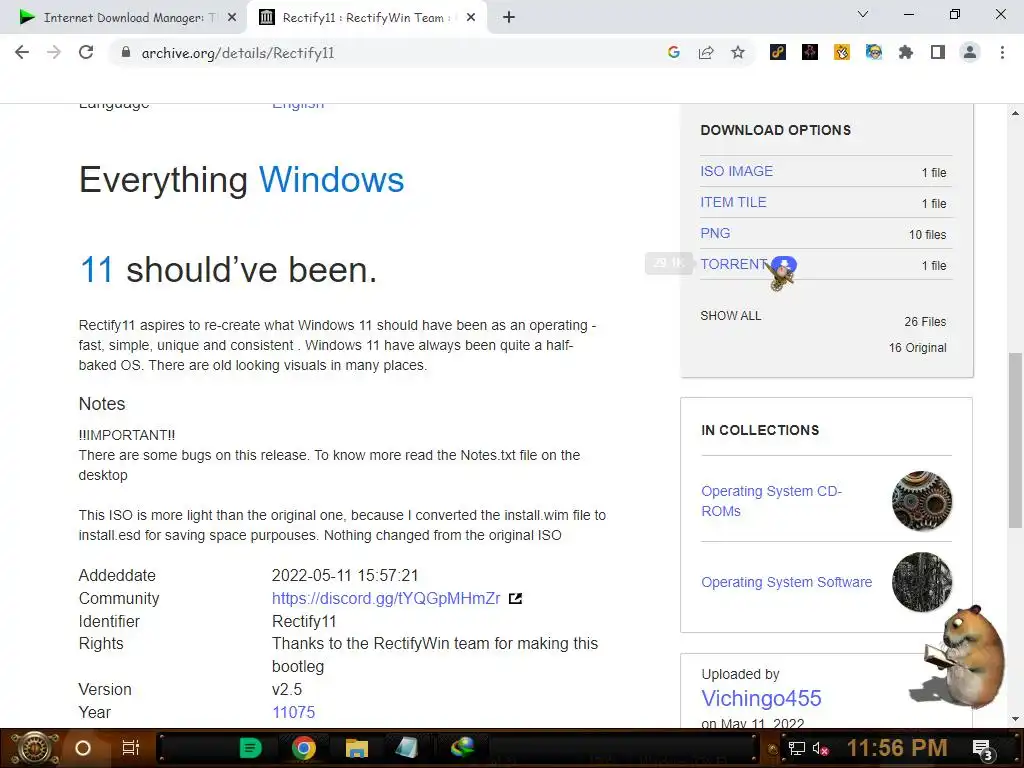Viewport: 1024px width, 768px height.
Task: Open Task View on taskbar
Action: click(x=131, y=748)
